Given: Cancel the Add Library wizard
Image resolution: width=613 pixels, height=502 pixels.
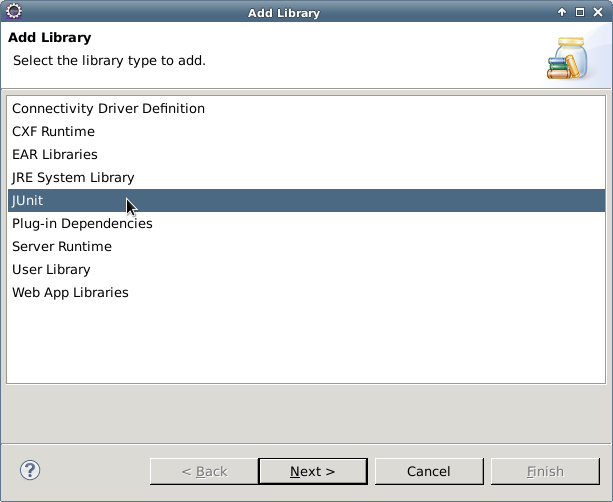Looking at the screenshot, I should (429, 472).
